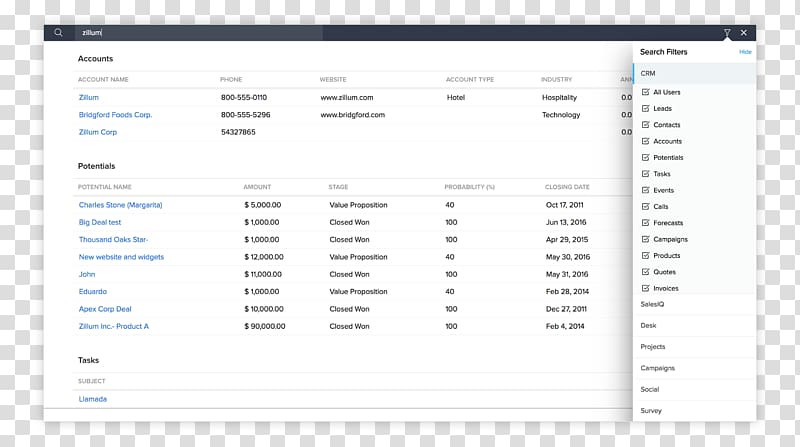Open the Zillum Corp account

pos(98,132)
